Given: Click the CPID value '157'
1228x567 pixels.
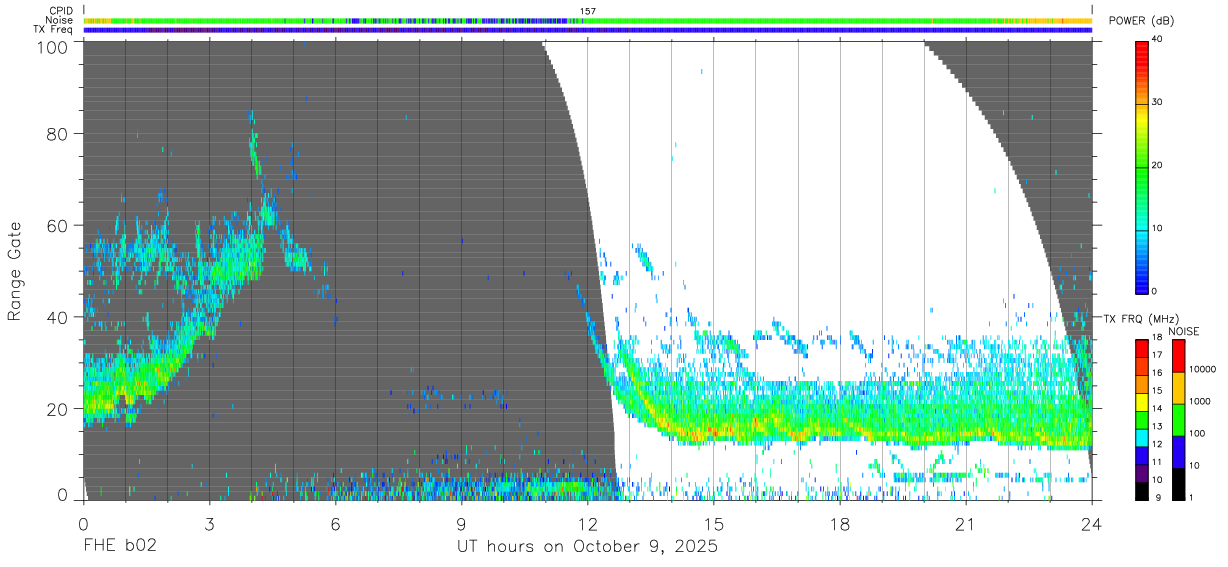Looking at the screenshot, I should pos(588,11).
